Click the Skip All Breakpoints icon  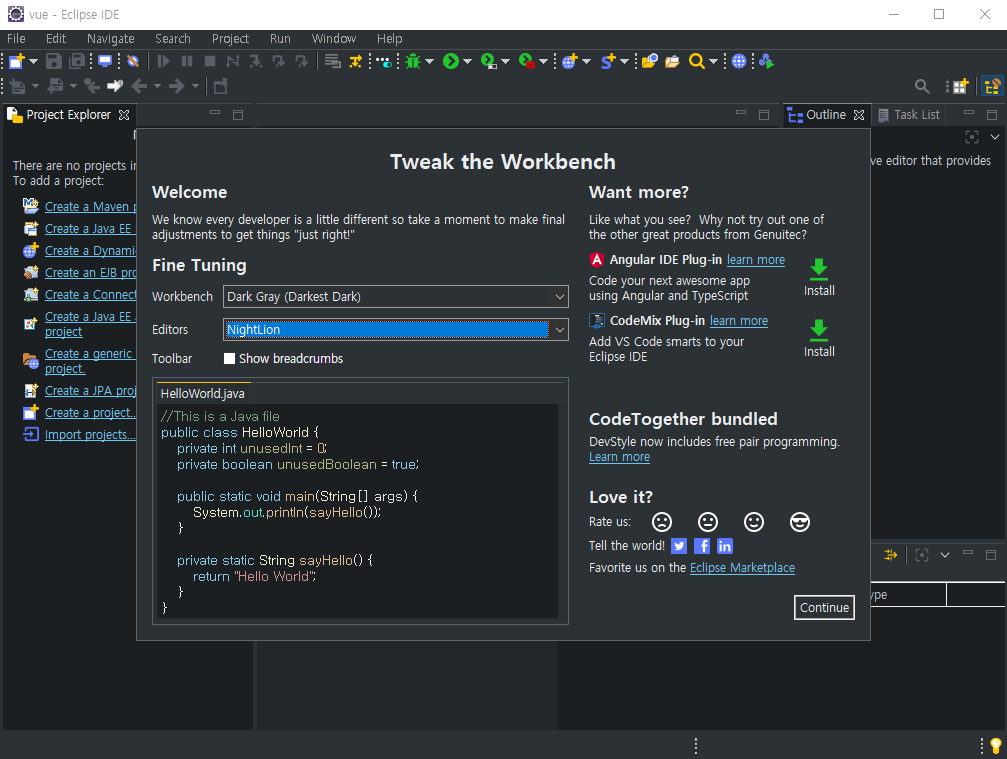(133, 62)
